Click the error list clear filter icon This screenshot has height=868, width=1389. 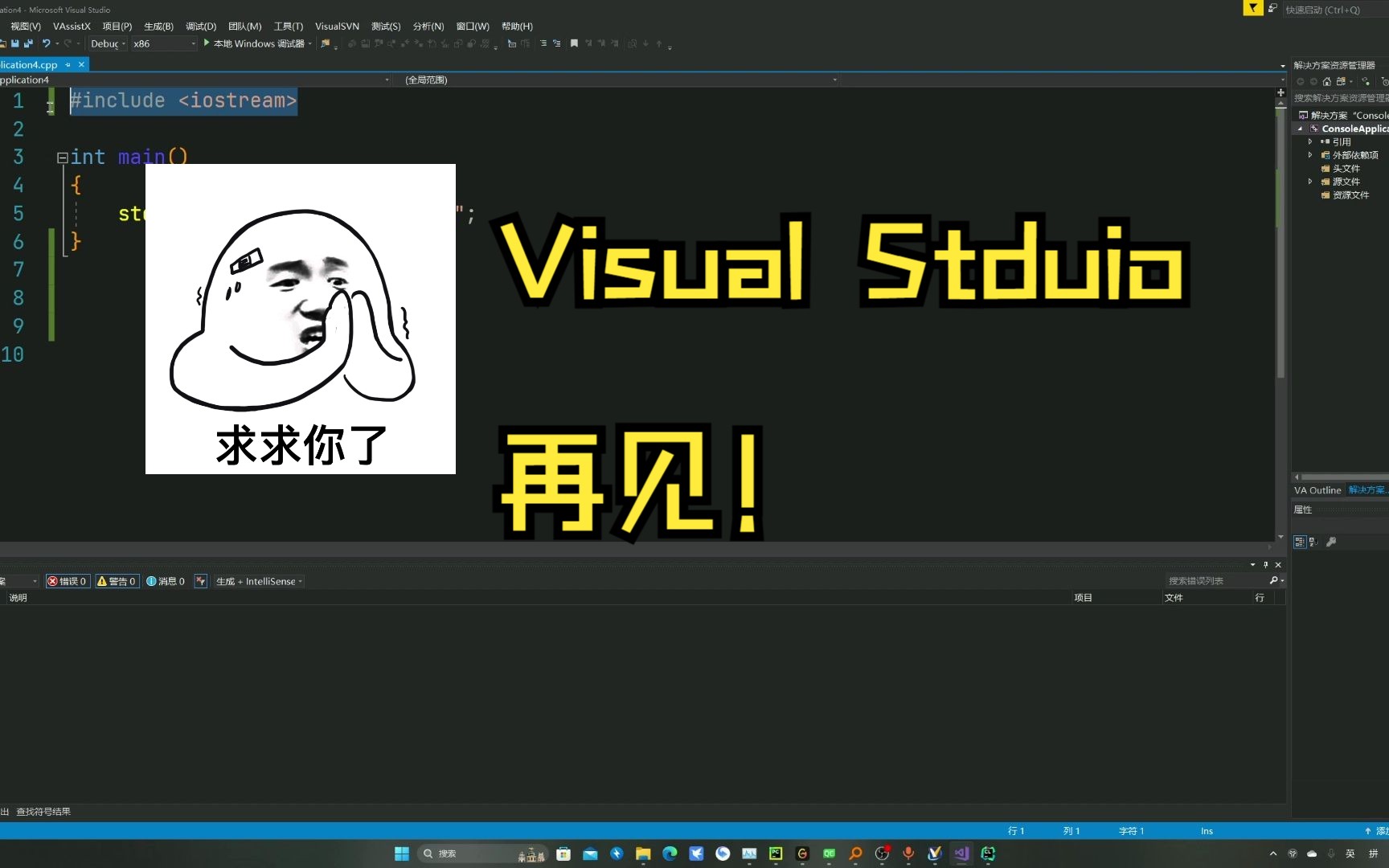(x=201, y=581)
